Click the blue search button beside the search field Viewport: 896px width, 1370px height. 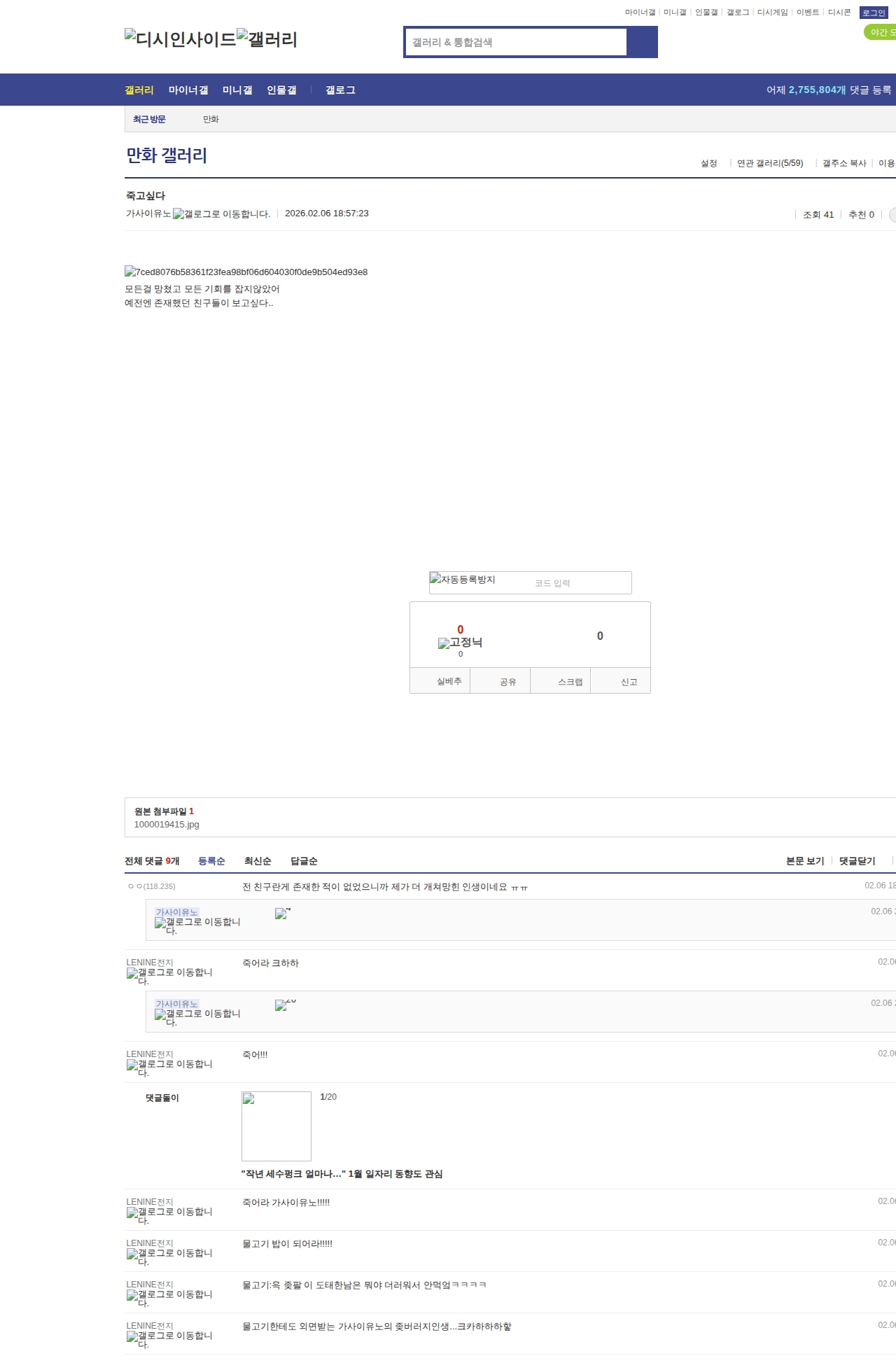[x=642, y=42]
